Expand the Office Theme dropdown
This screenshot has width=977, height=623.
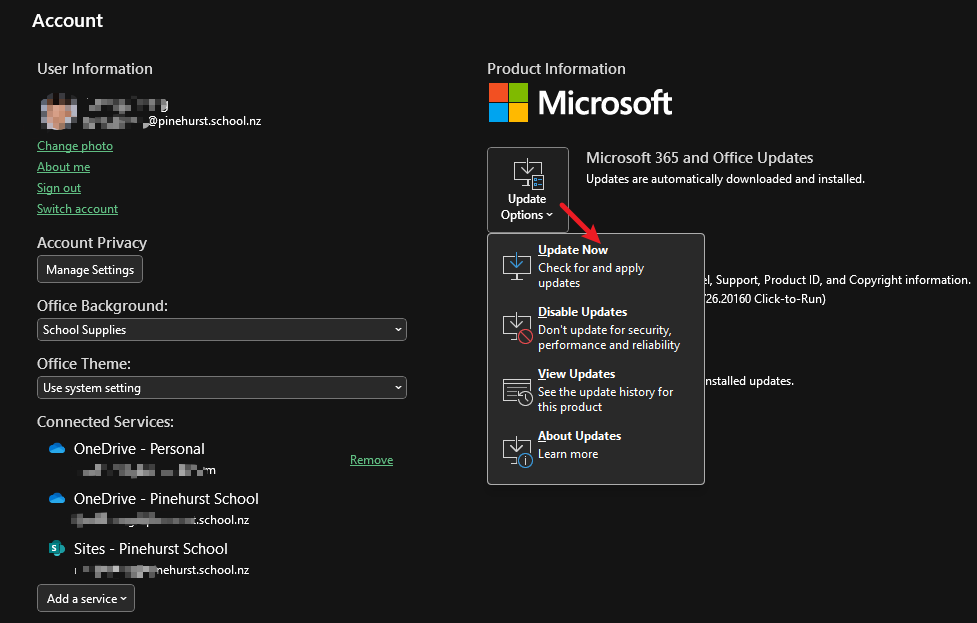pos(222,388)
